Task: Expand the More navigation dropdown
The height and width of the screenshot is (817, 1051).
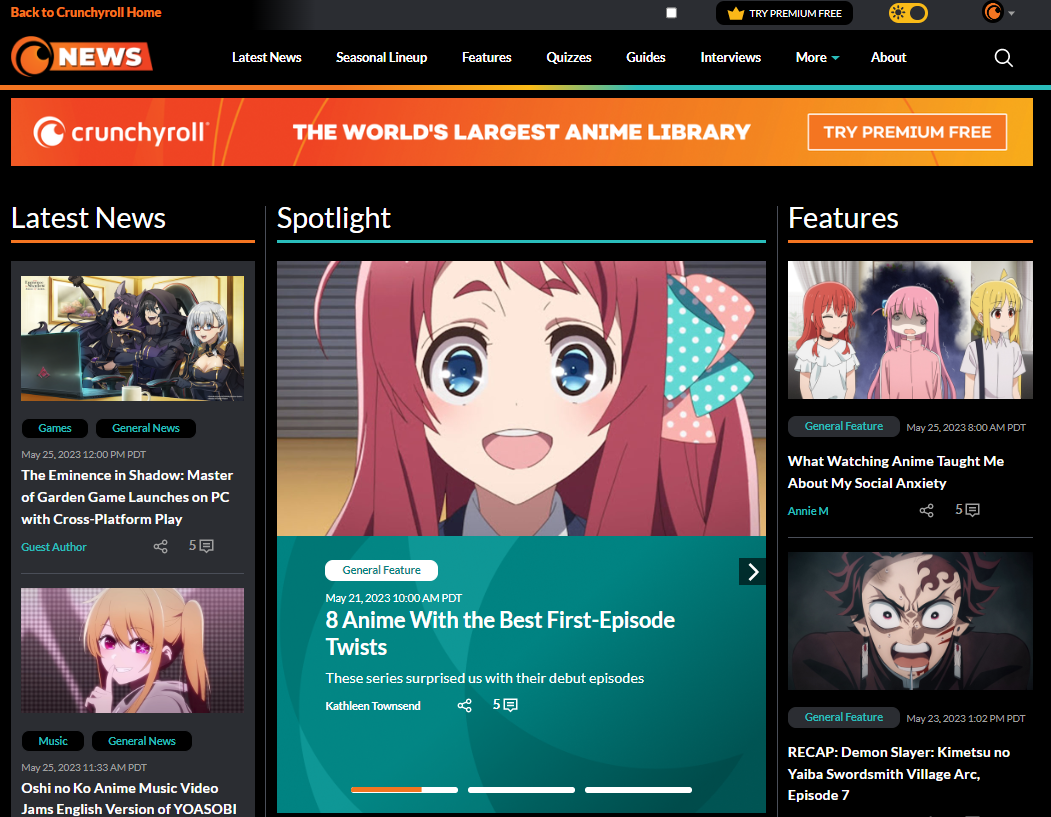Action: click(817, 58)
